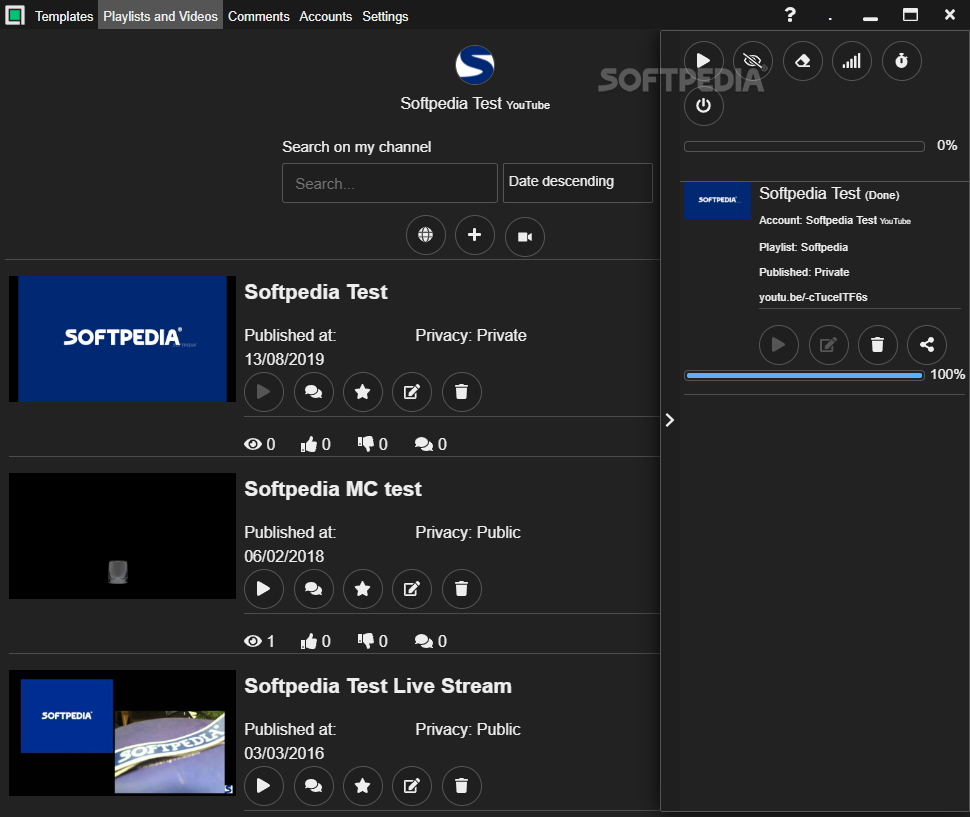The height and width of the screenshot is (817, 970).
Task: Edit the Softpedia Test Live Stream video
Action: [x=412, y=786]
